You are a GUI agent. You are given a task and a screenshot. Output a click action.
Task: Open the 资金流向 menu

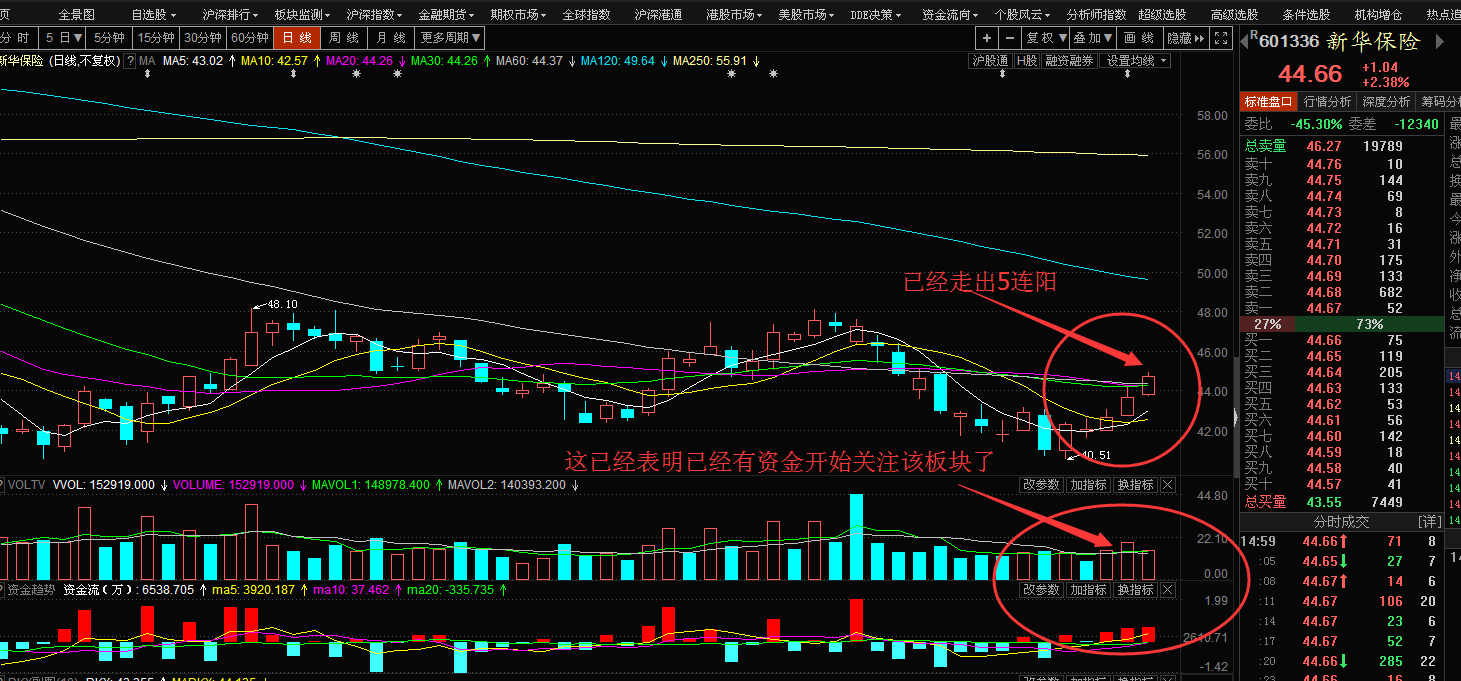950,15
